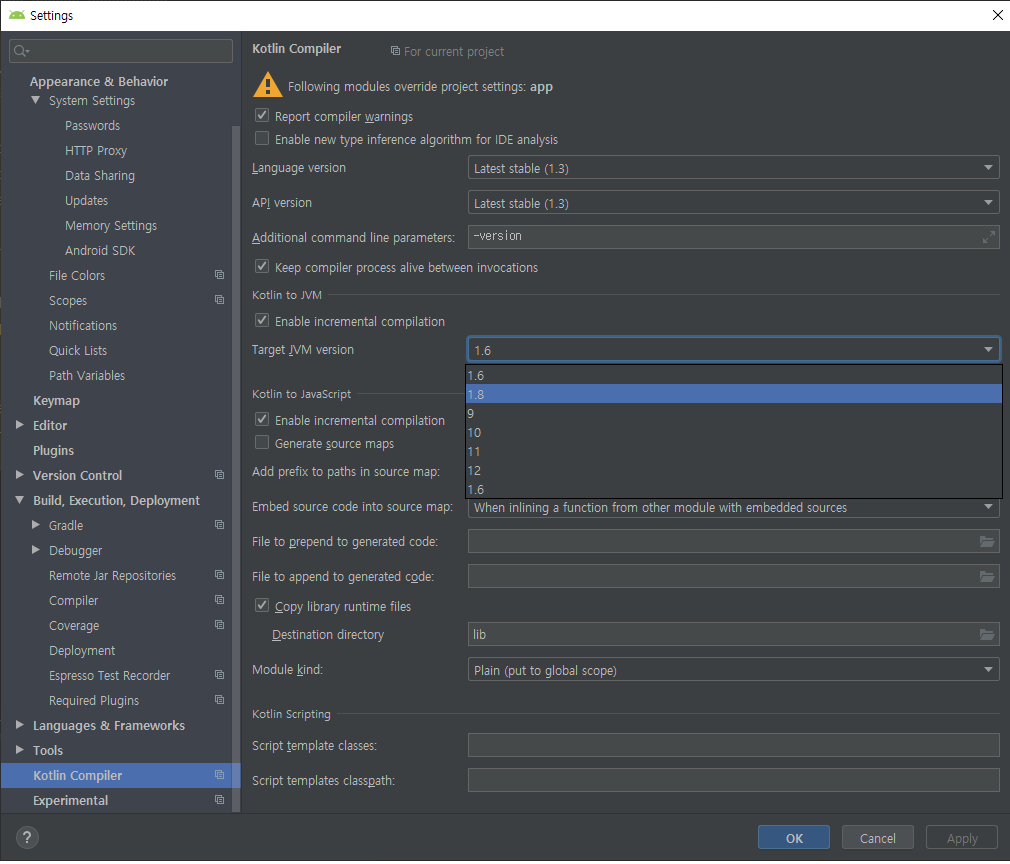The width and height of the screenshot is (1010, 864).
Task: Open Path Variables settings page
Action: pos(87,375)
